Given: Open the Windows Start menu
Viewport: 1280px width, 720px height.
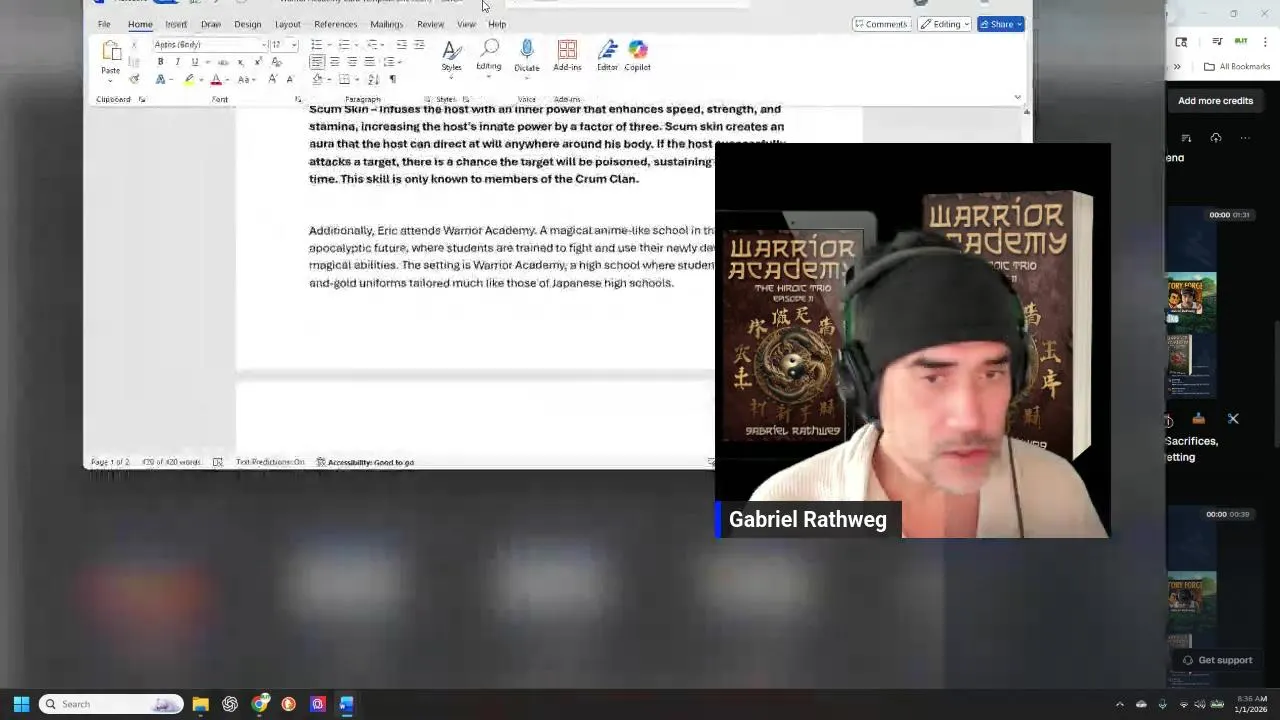Looking at the screenshot, I should click(x=21, y=704).
